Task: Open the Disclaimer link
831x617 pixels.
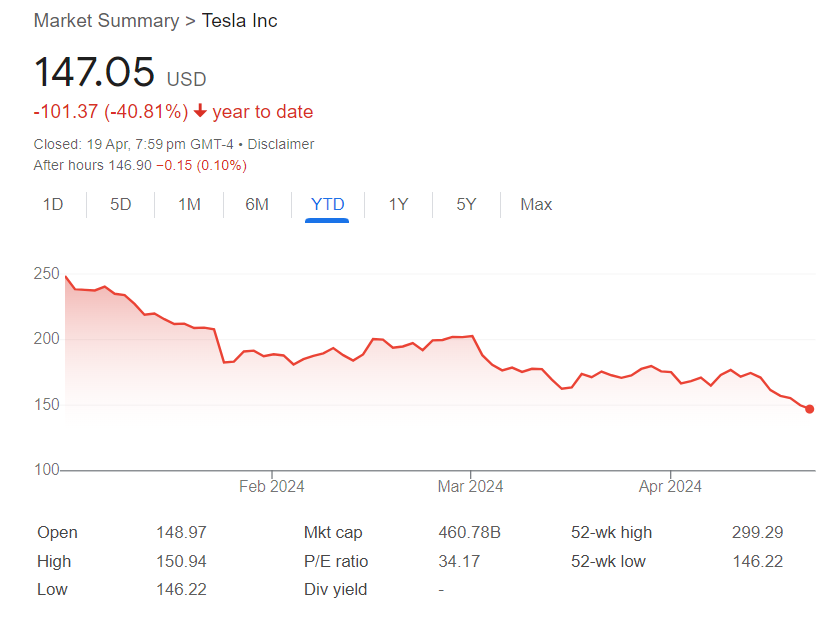Action: (282, 144)
